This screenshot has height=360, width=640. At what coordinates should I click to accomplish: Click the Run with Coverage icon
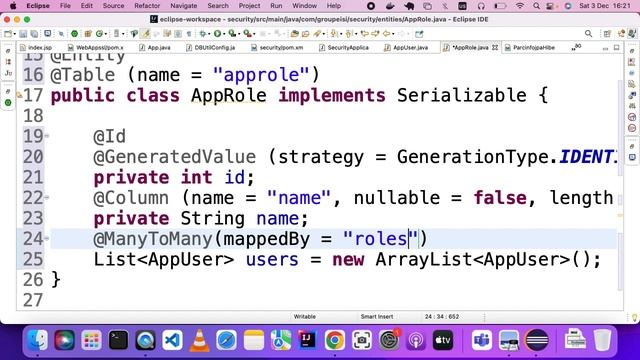click(232, 34)
